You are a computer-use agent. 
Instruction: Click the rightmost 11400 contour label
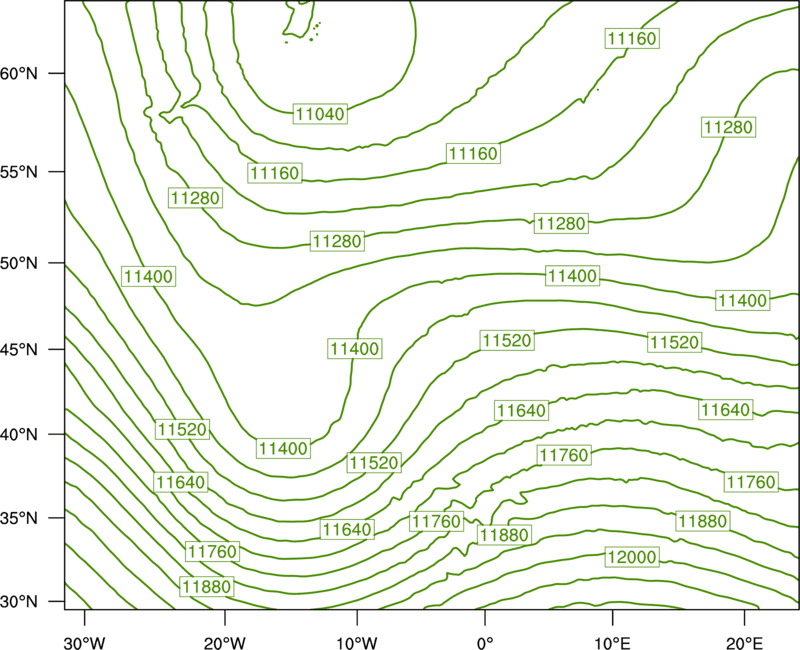coord(742,300)
